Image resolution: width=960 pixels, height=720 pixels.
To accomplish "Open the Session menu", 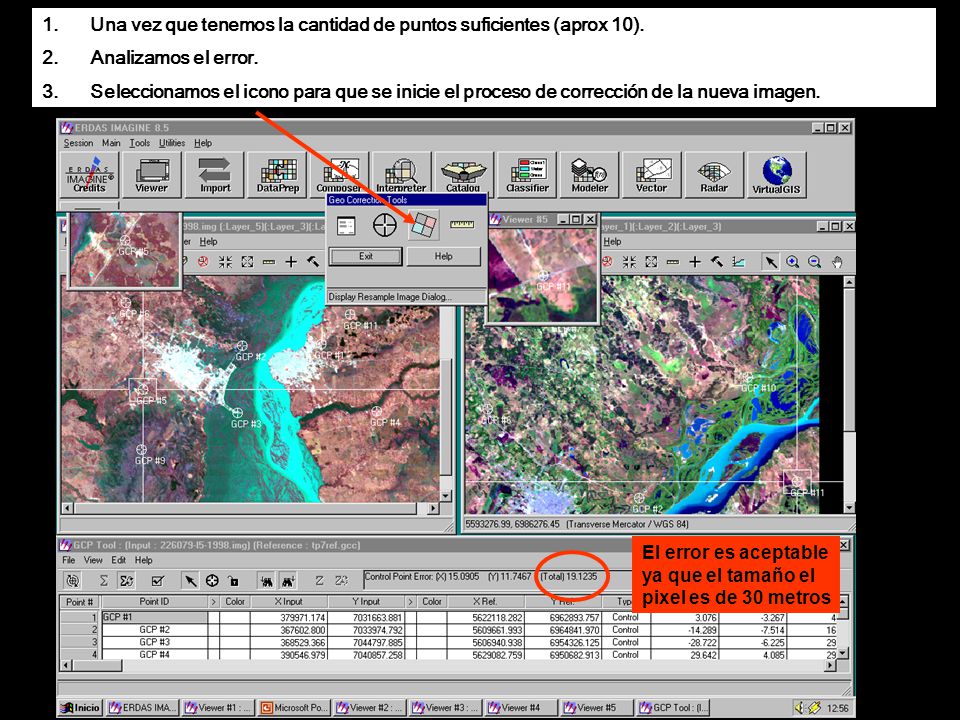I will 78,143.
